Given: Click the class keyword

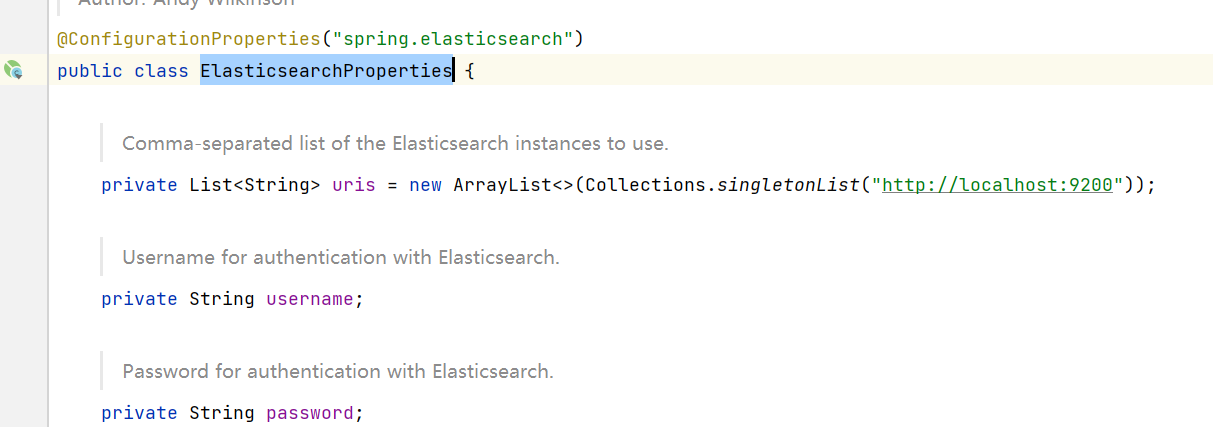Looking at the screenshot, I should 161,71.
